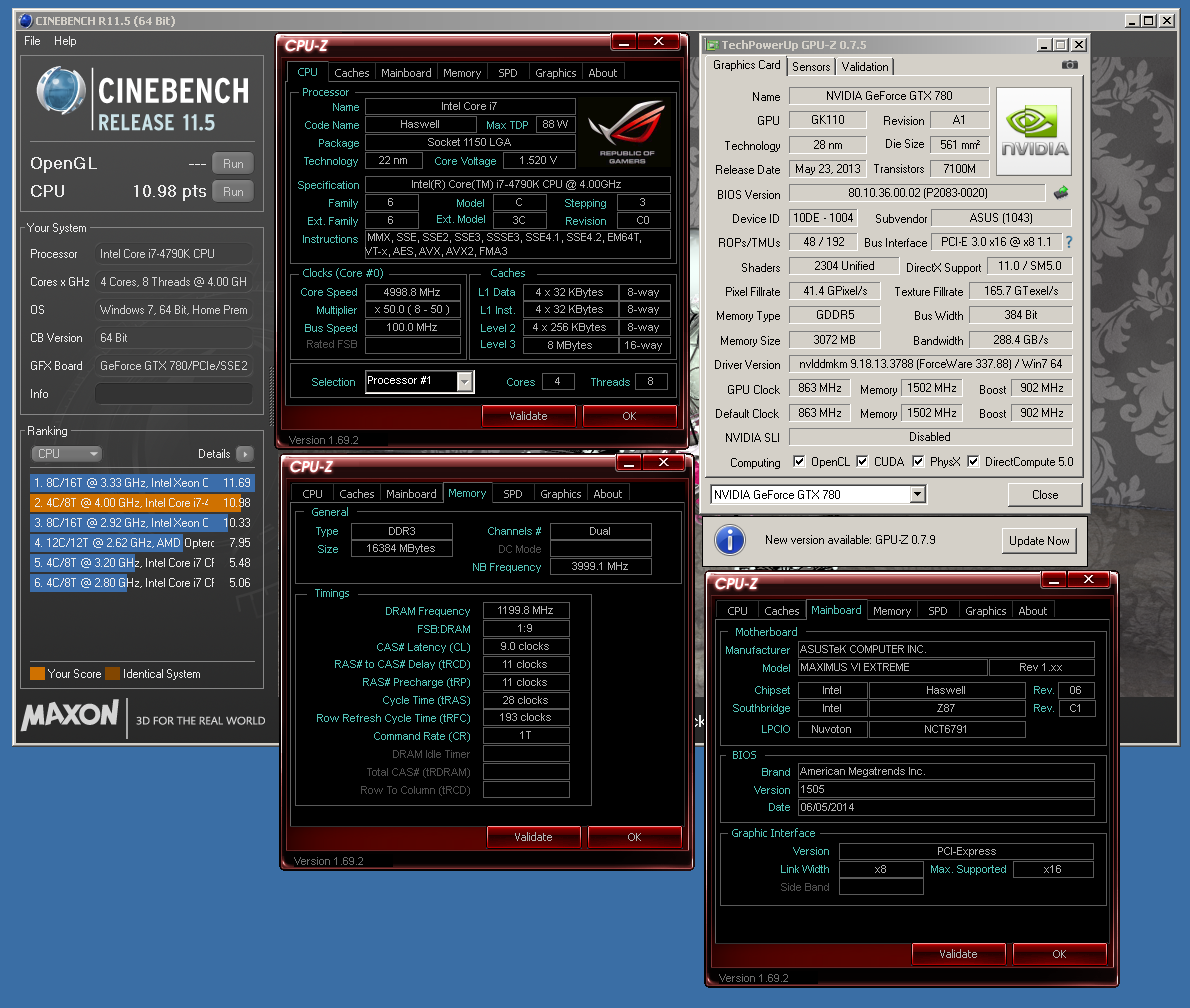Click the Specification field i7-4790K
Screen dimensions: 1190x1008
click(x=518, y=184)
